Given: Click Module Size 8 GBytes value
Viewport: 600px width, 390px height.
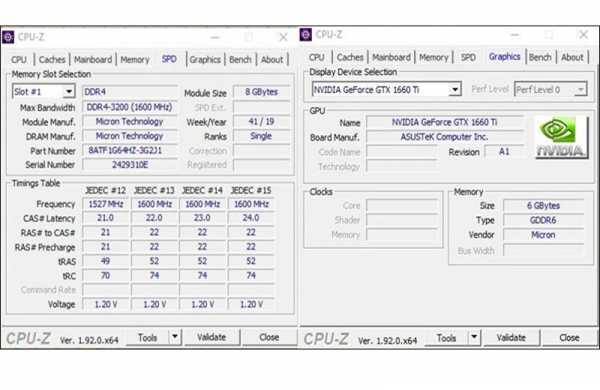Looking at the screenshot, I should pyautogui.click(x=261, y=92).
